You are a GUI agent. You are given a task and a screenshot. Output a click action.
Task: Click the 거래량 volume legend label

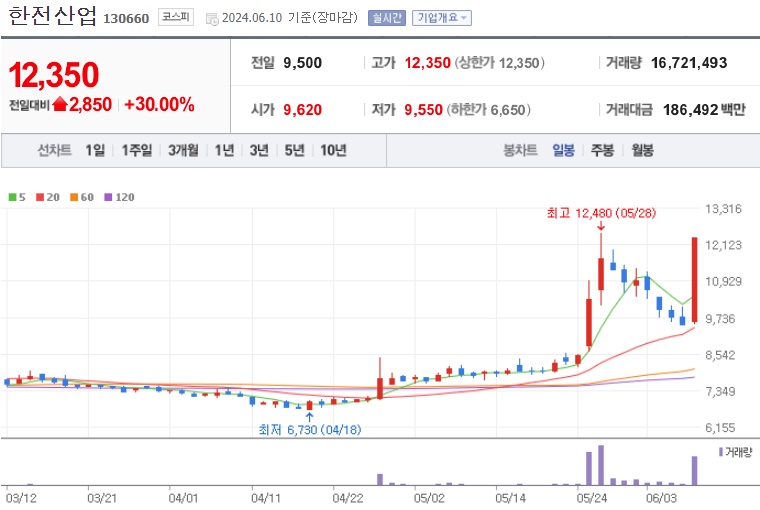click(x=735, y=452)
